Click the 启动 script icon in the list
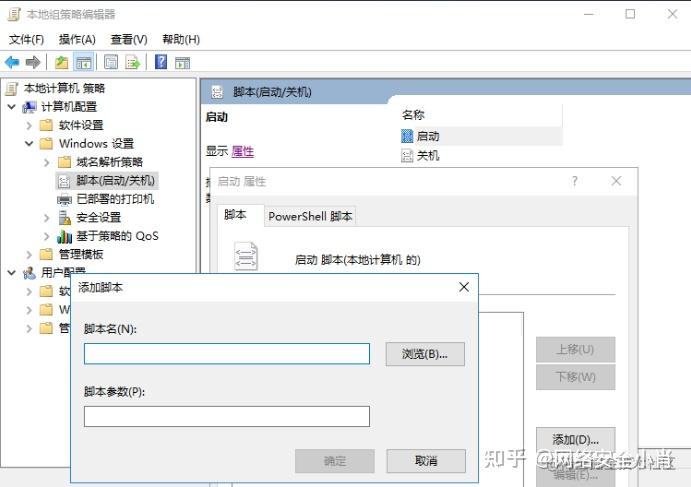691x487 pixels. (407, 136)
